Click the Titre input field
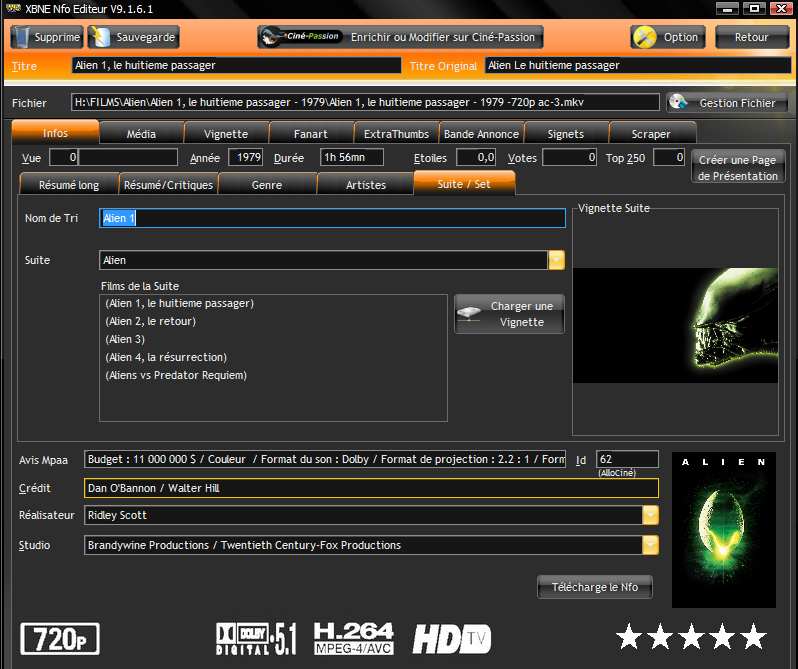The image size is (798, 669). coord(236,65)
